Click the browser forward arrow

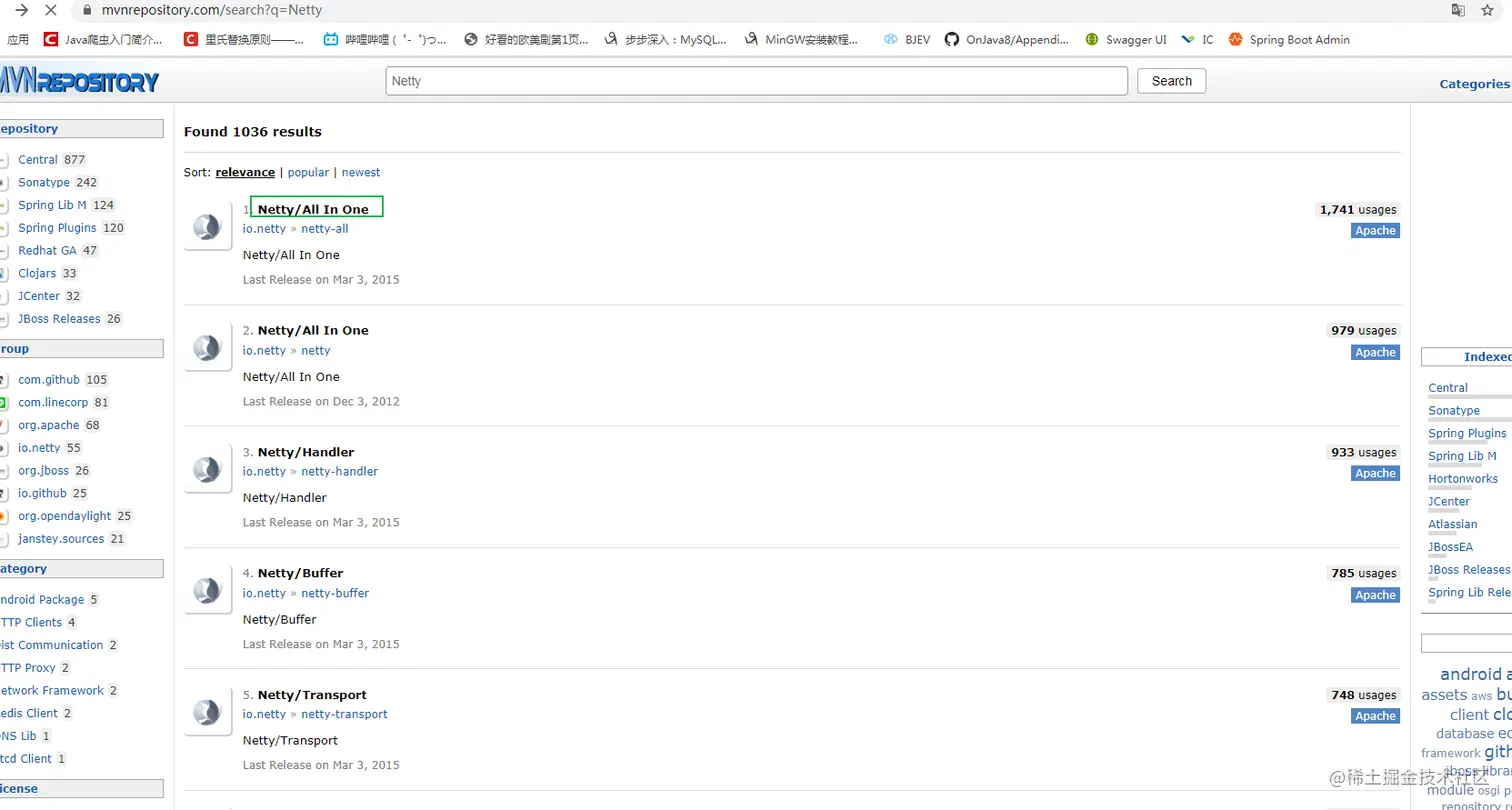[21, 10]
